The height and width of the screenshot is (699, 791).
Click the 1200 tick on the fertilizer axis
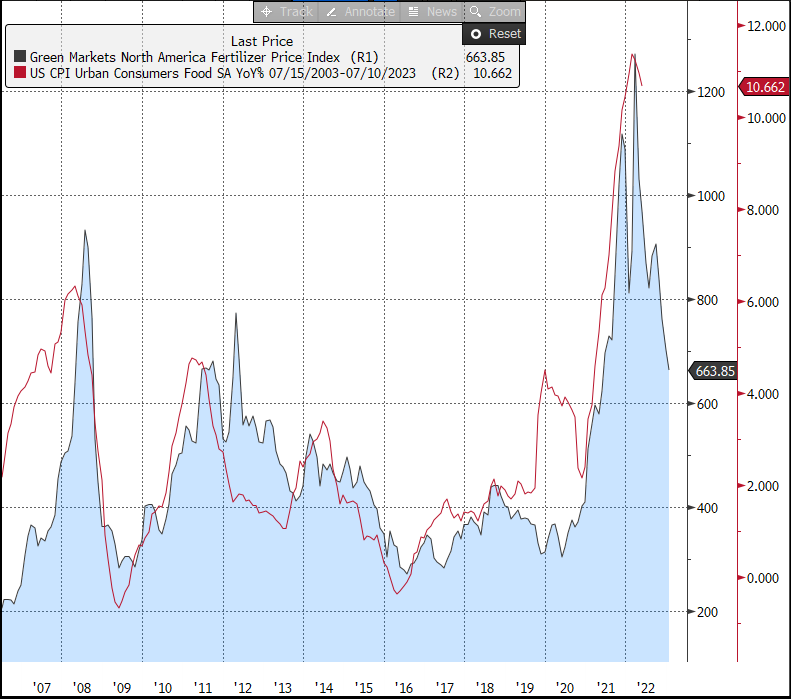711,92
